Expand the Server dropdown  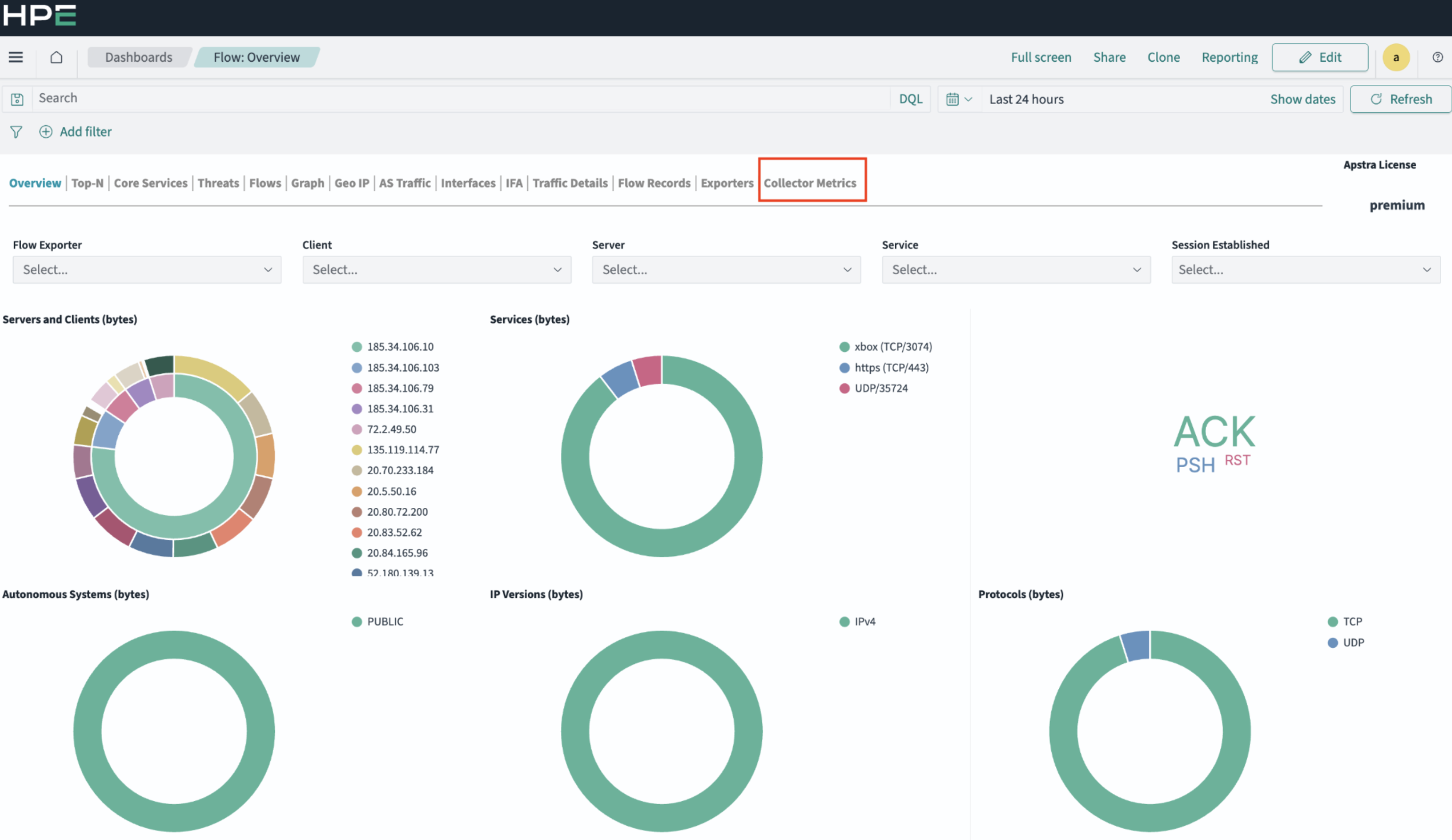(726, 270)
